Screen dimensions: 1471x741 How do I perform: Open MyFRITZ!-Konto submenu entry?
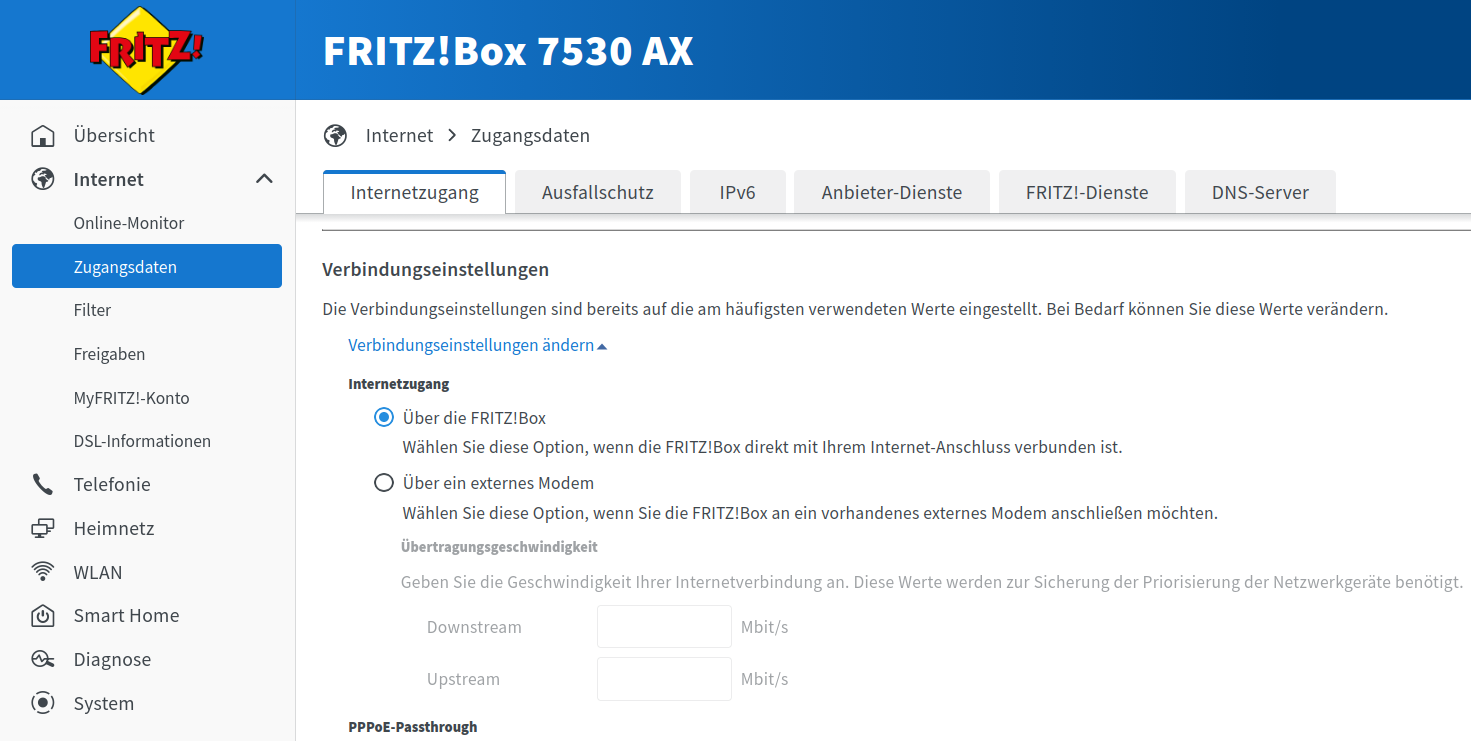tap(131, 398)
